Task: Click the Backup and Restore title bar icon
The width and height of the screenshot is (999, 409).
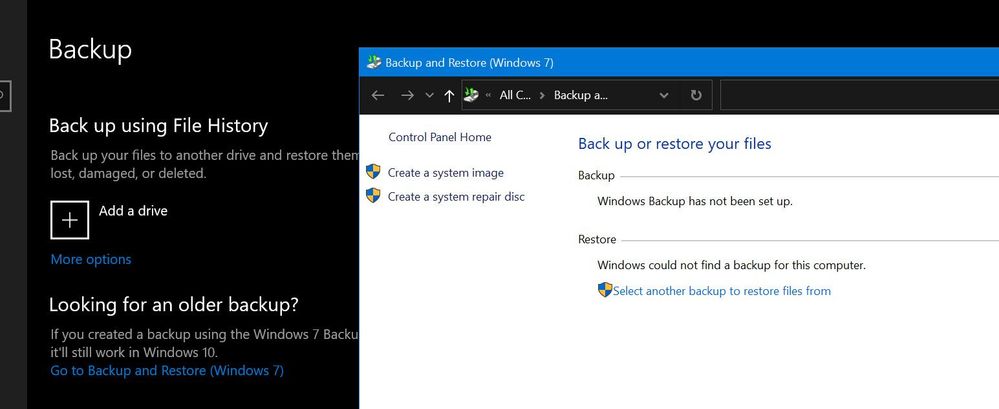Action: 374,62
